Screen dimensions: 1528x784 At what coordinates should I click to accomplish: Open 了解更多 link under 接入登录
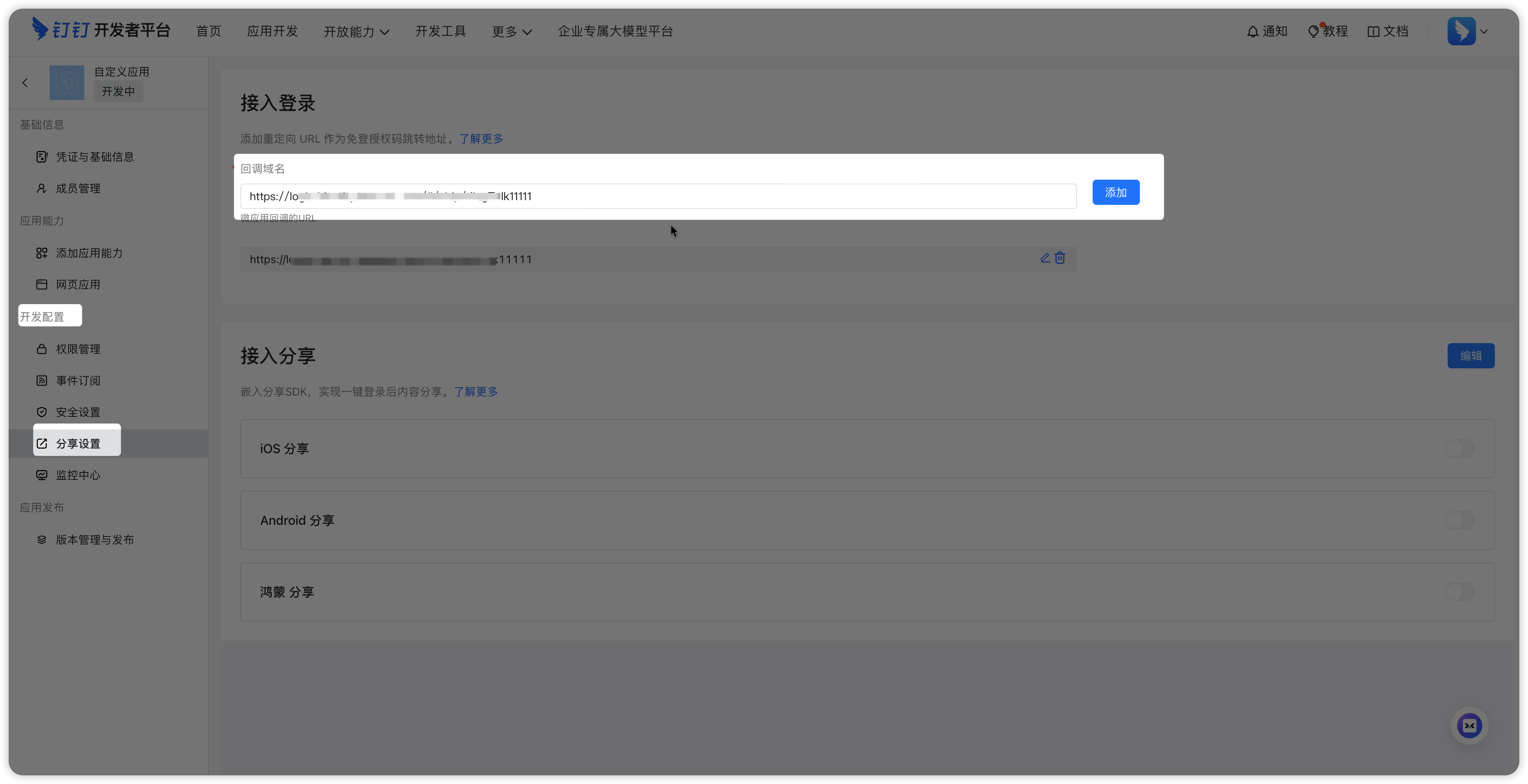pyautogui.click(x=480, y=139)
